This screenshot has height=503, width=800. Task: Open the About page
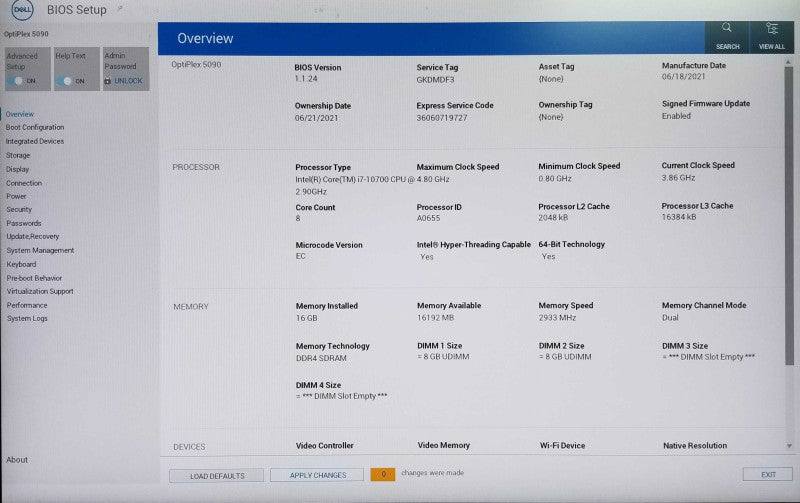click(x=17, y=460)
